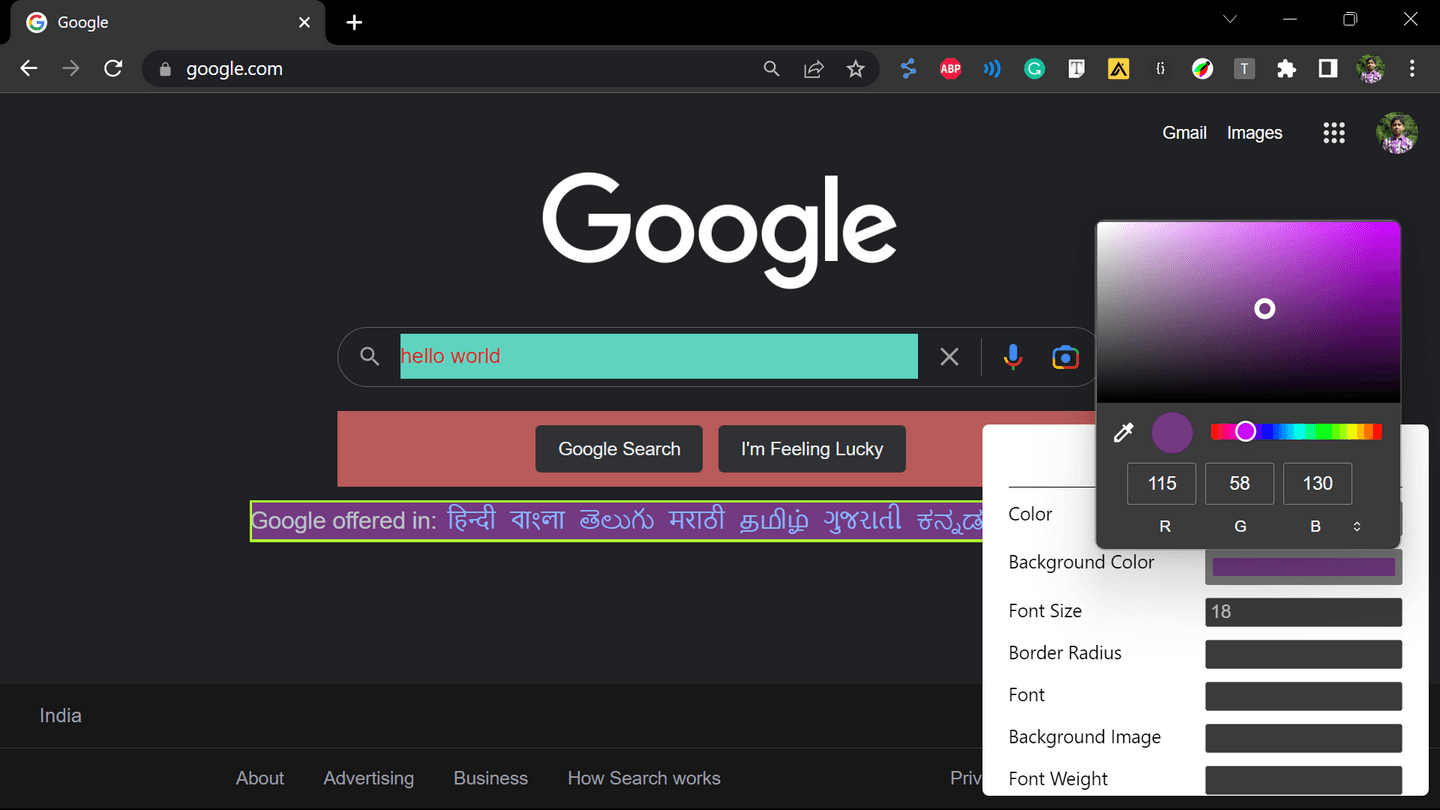Select the Google tab
This screenshot has width=1440, height=810.
point(167,24)
